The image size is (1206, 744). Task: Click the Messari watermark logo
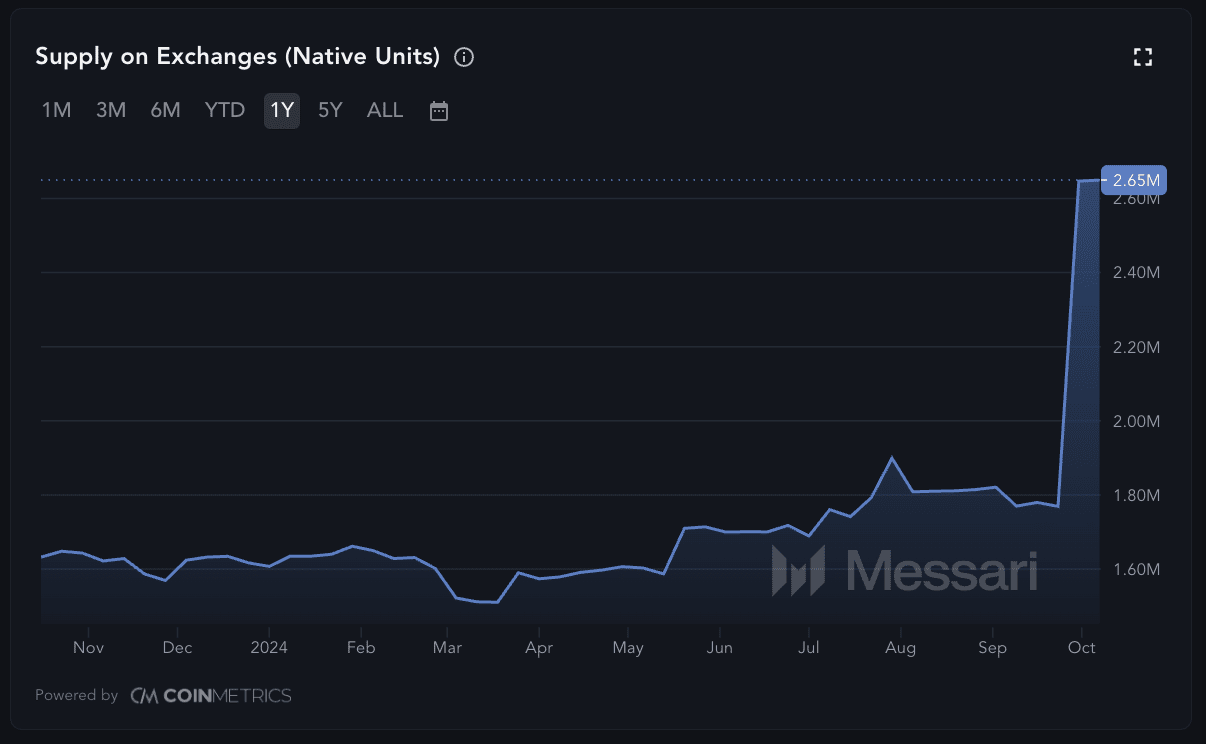point(904,571)
